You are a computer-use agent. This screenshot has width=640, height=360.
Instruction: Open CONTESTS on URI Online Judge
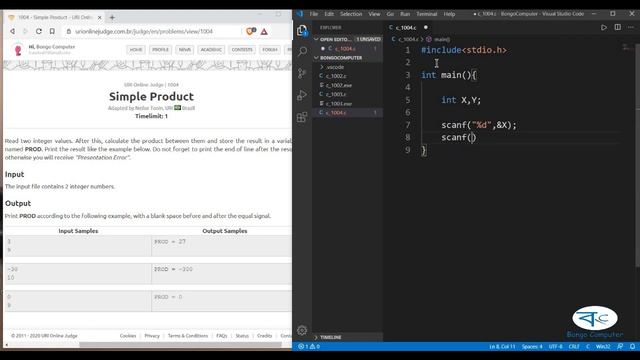[x=242, y=49]
